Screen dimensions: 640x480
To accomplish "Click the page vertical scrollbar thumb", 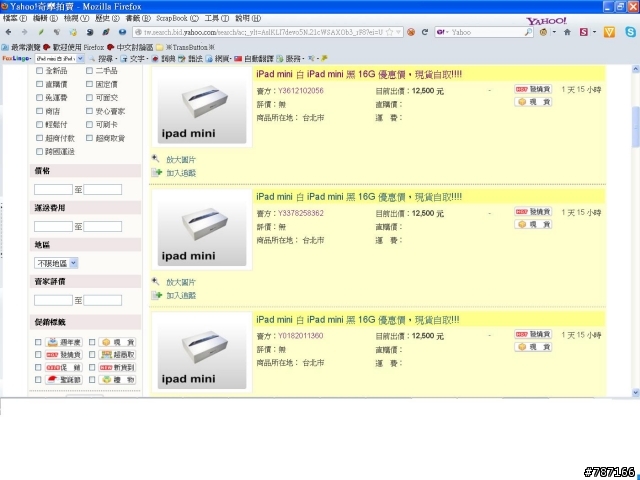I will 636,127.
